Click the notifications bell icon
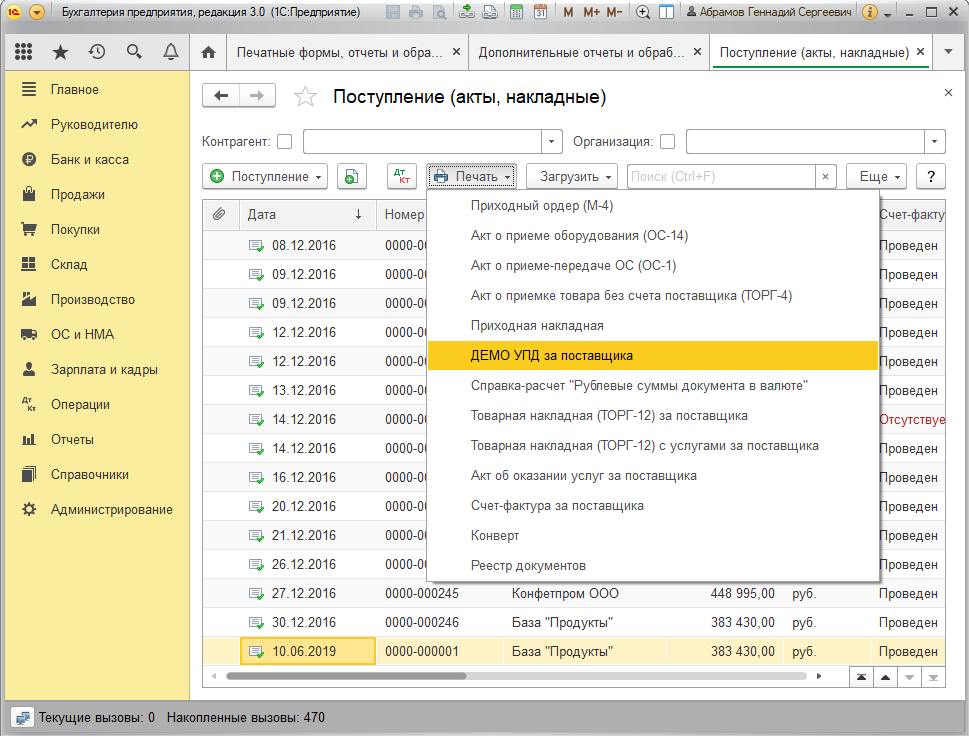This screenshot has width=969, height=736. tap(171, 52)
